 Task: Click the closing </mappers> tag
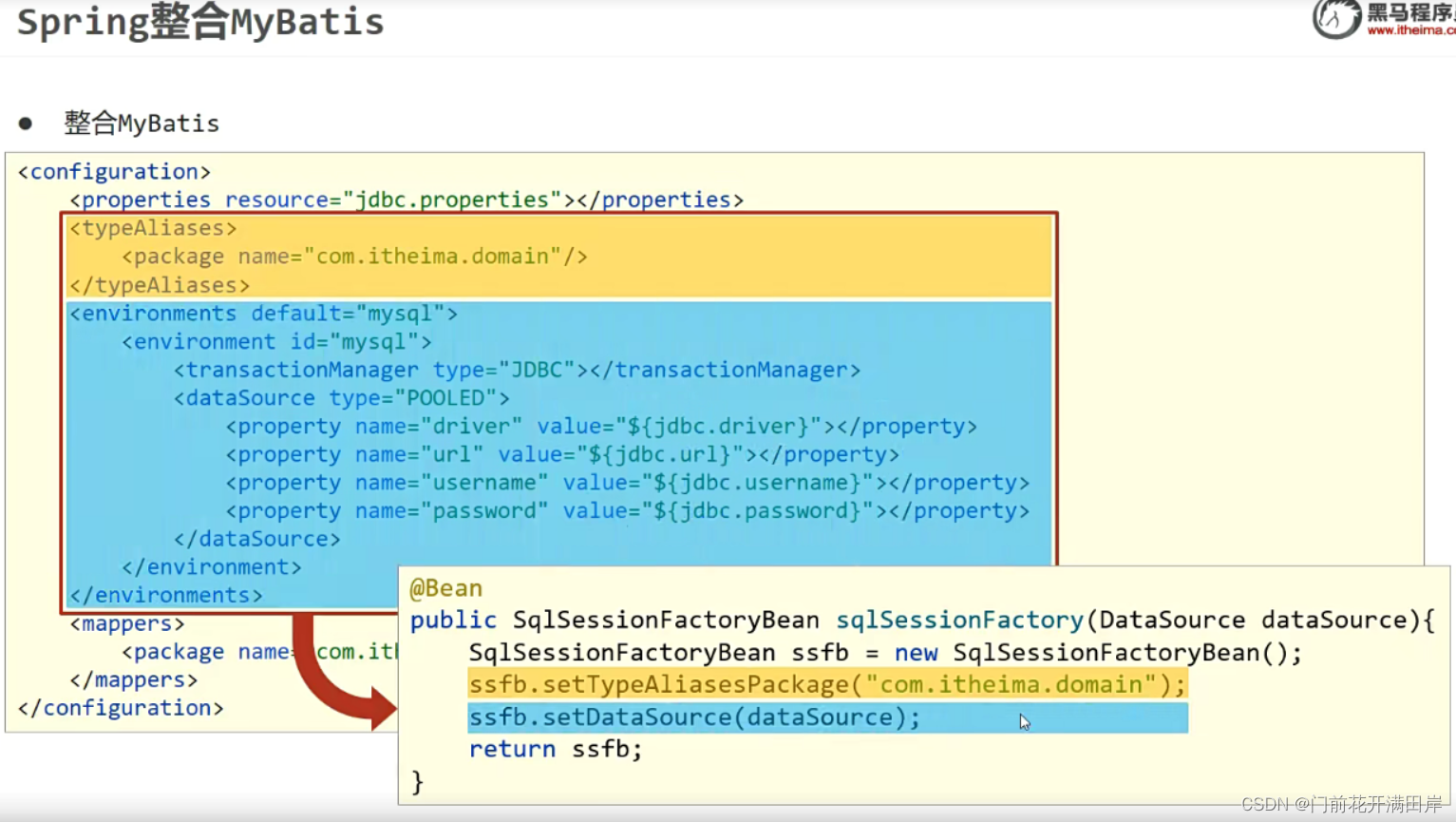point(134,680)
